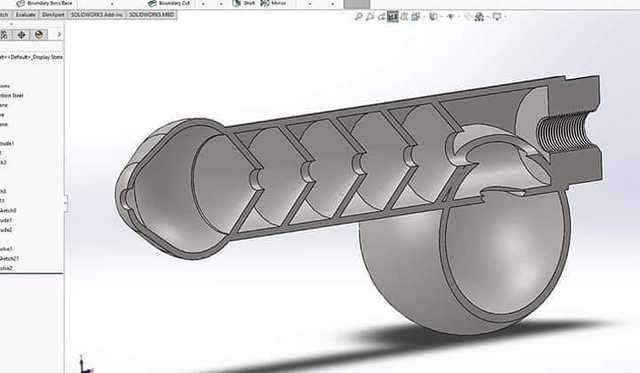Open the DimXpertManager crosshair tab
Viewport: 640px width, 373px height.
point(21,35)
